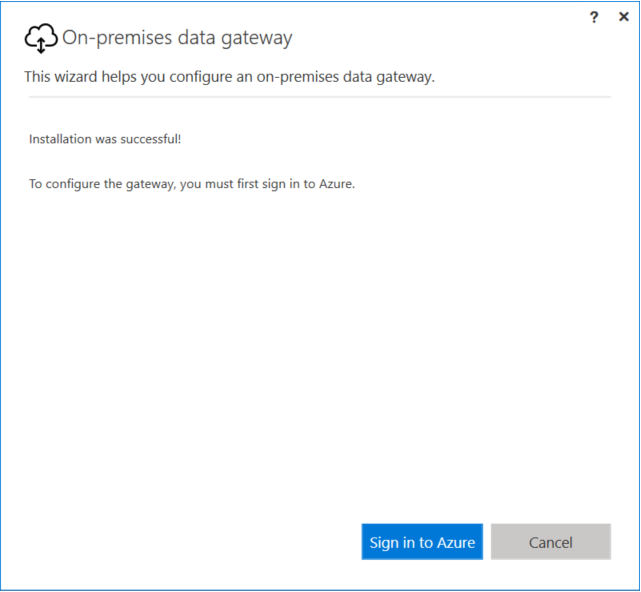This screenshot has height=592, width=641.
Task: Click the word "Azure" in the instruction line
Action: pos(337,184)
